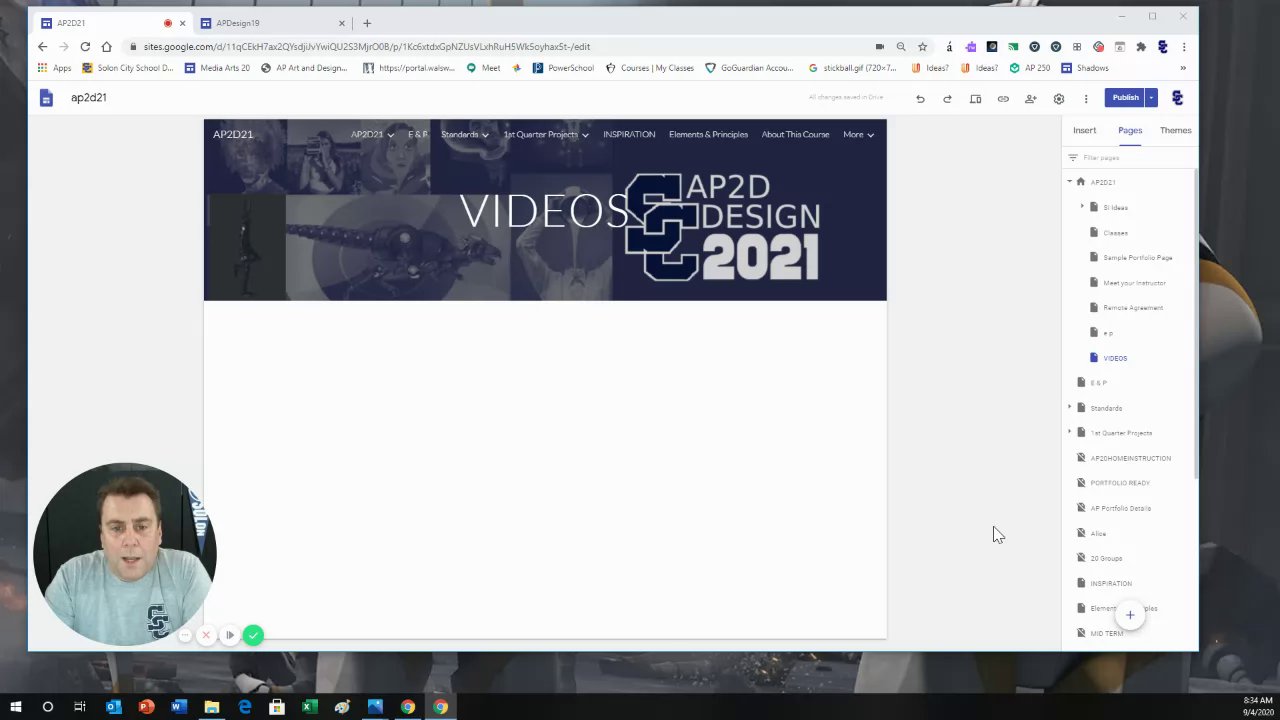
Task: Open Elements & Principles navigation link
Action: tap(708, 134)
